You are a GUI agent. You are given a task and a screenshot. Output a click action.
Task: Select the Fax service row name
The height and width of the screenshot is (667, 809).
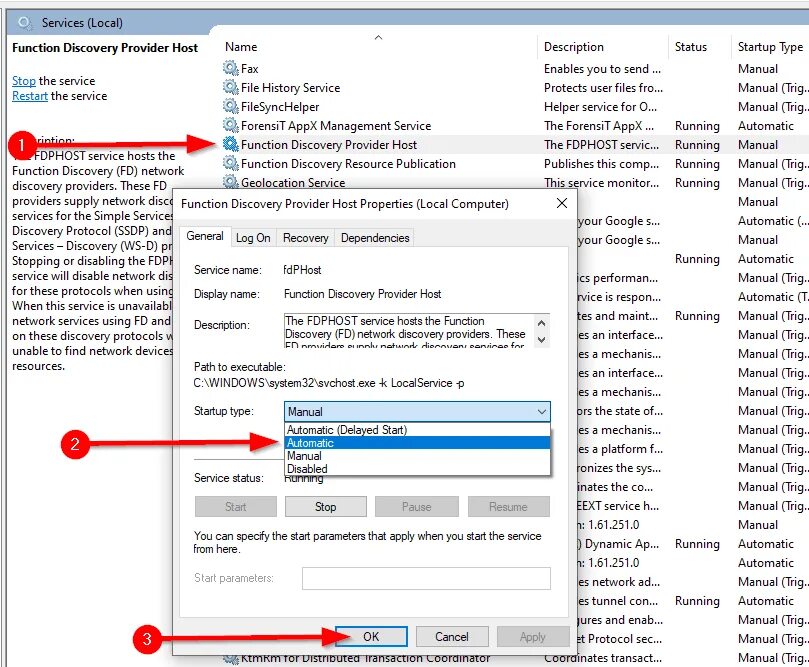(250, 69)
